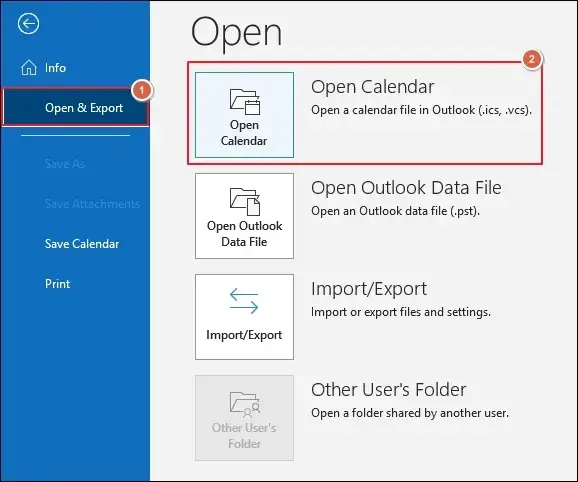Viewport: 578px width, 482px height.
Task: Choose Save Calendar in the sidebar
Action: pyautogui.click(x=82, y=244)
